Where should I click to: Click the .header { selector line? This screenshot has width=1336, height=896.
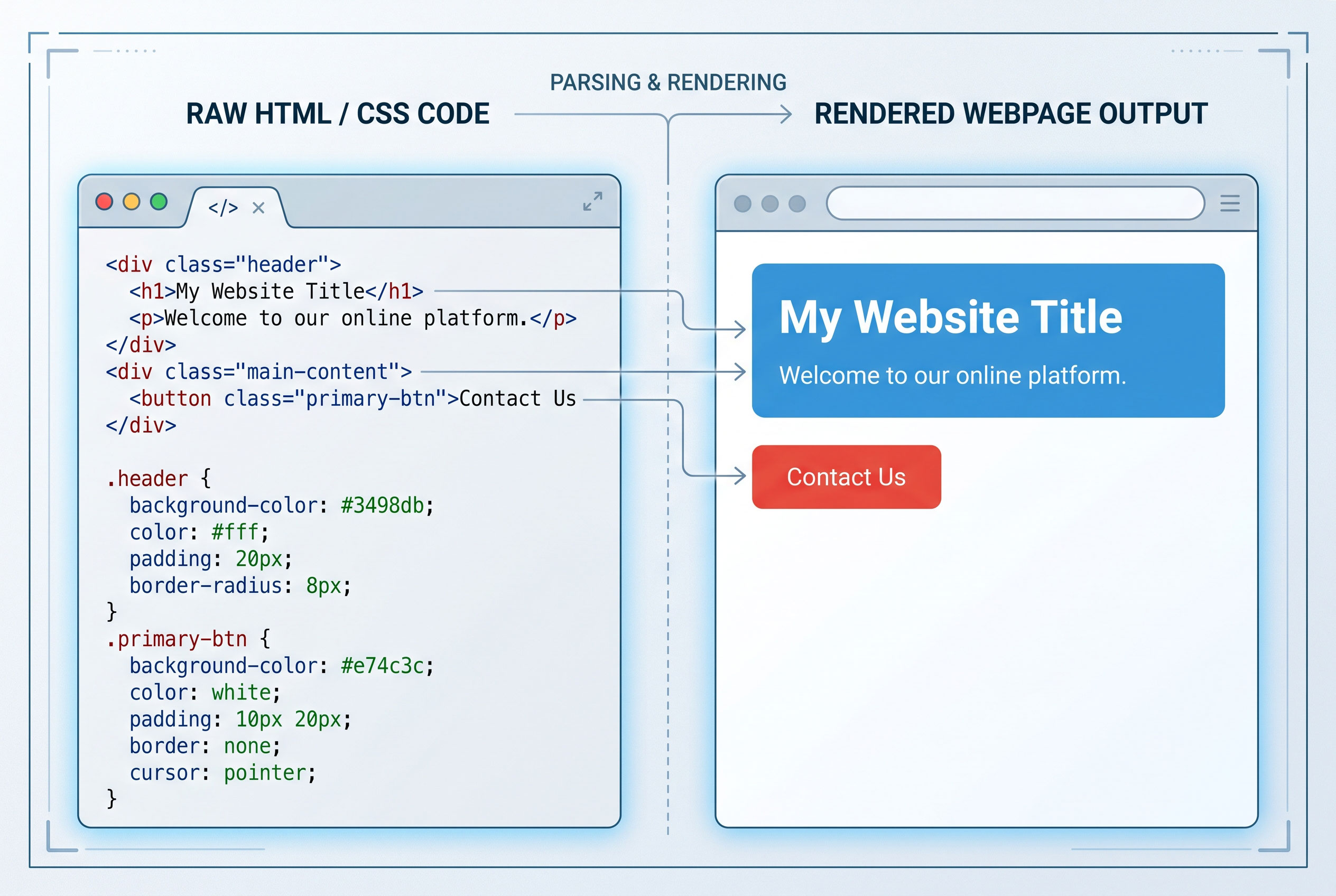point(159,479)
